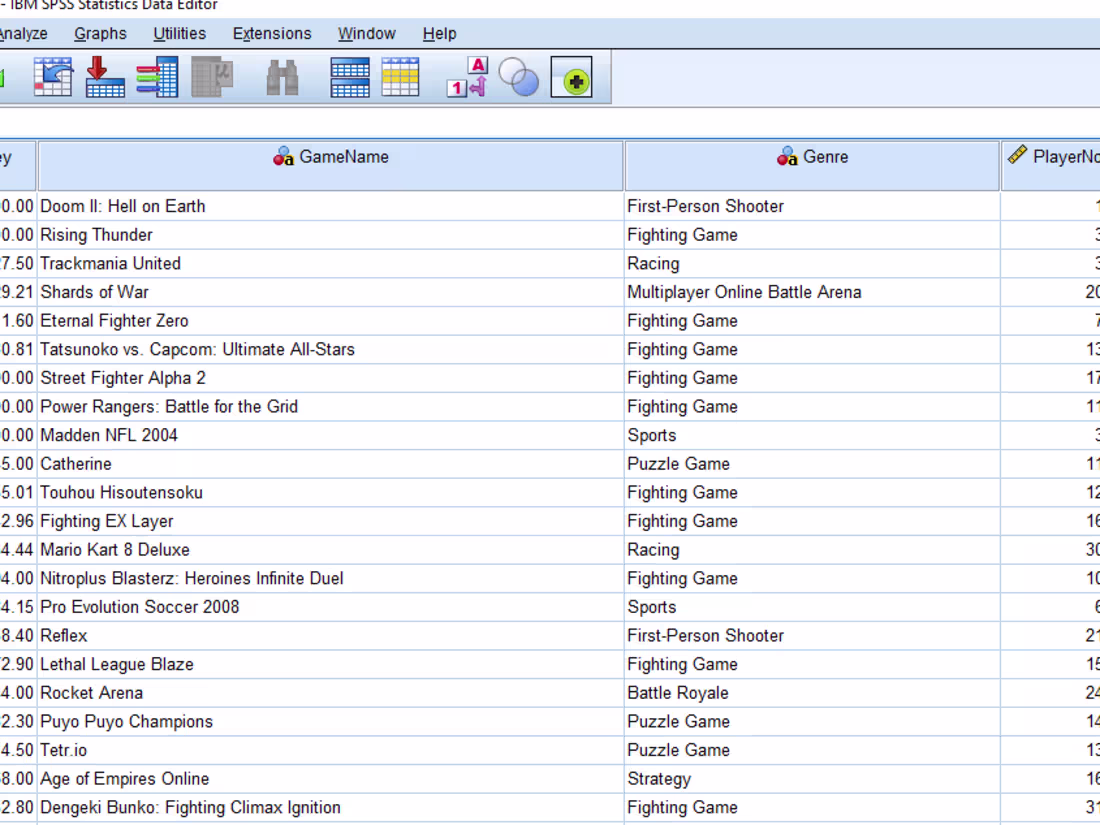Select the cell 'Rocket Arena'
The image size is (1100, 825).
330,693
